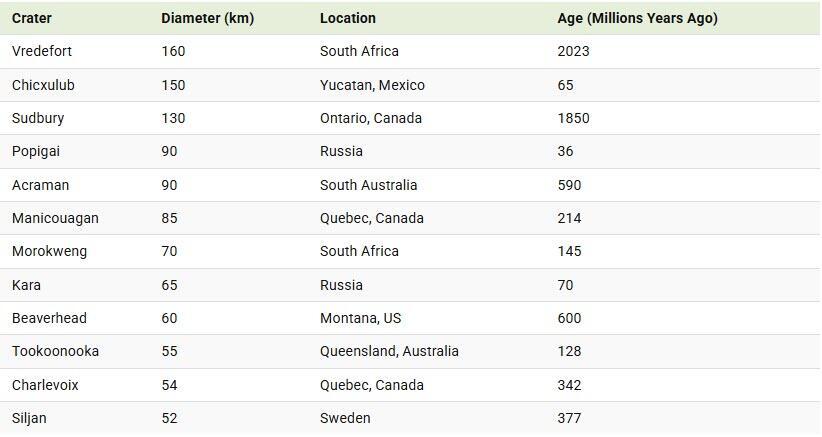Click the Popigai crater cell

pyautogui.click(x=37, y=151)
